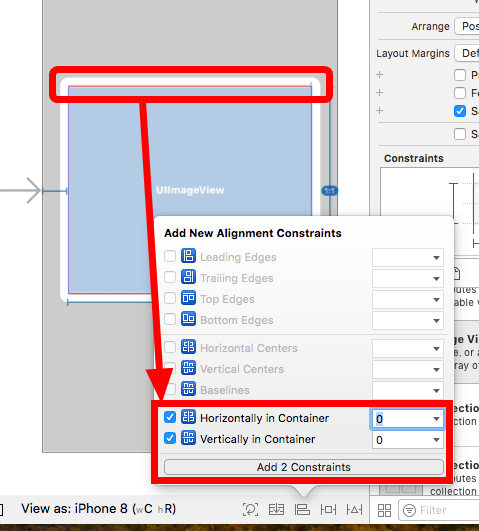Image resolution: width=479 pixels, height=531 pixels.
Task: Open the Align constraints button in bottom bar
Action: [302, 509]
